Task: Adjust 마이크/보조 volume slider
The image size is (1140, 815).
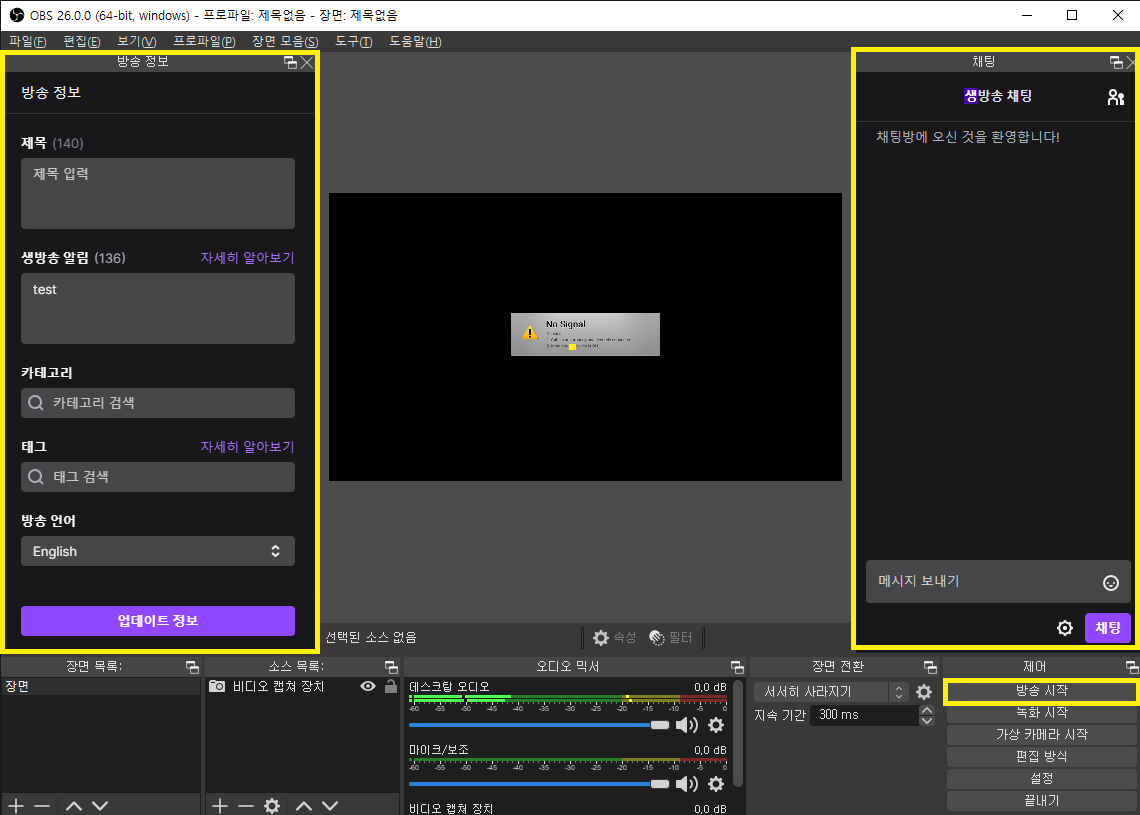Action: pyautogui.click(x=539, y=784)
